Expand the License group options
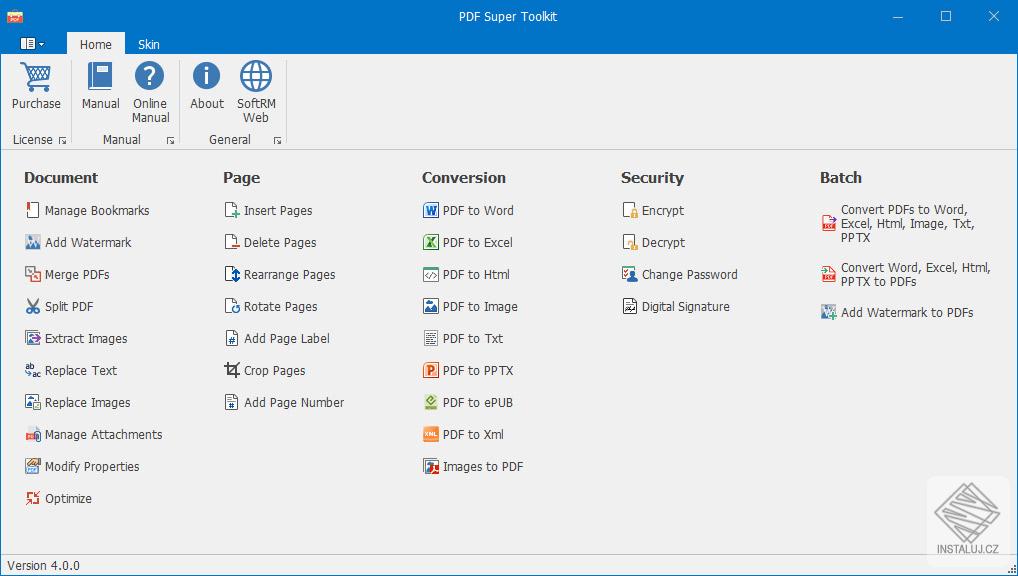This screenshot has width=1018, height=576. pyautogui.click(x=61, y=140)
